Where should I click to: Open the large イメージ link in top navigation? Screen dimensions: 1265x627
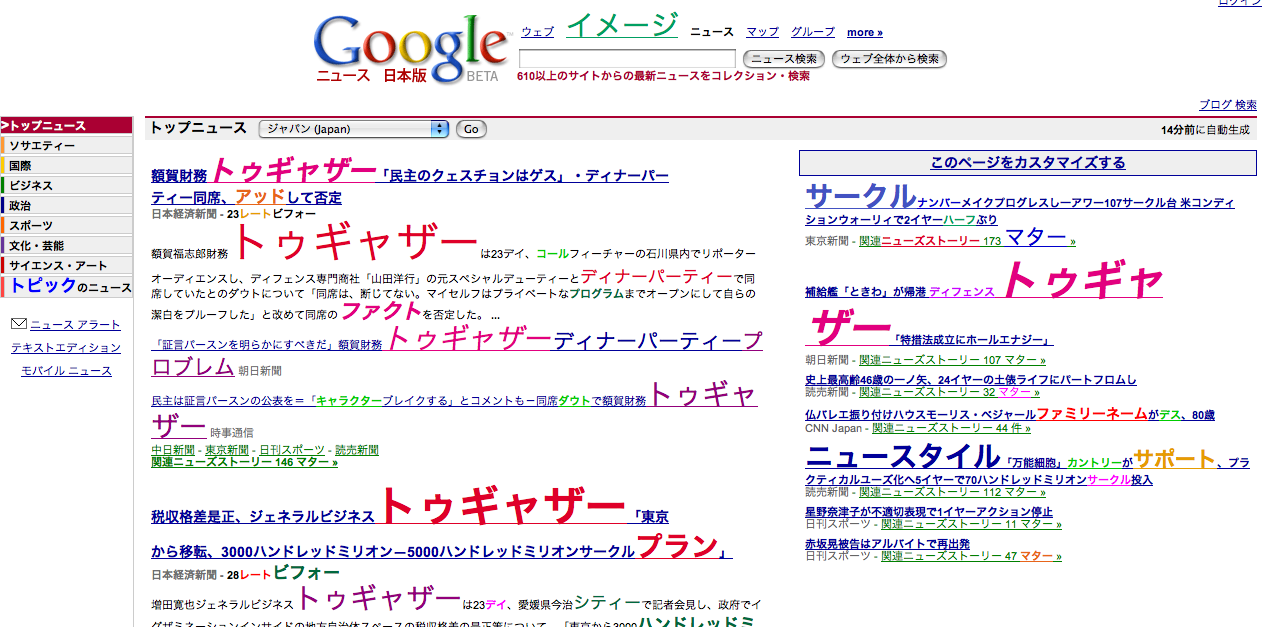point(622,24)
